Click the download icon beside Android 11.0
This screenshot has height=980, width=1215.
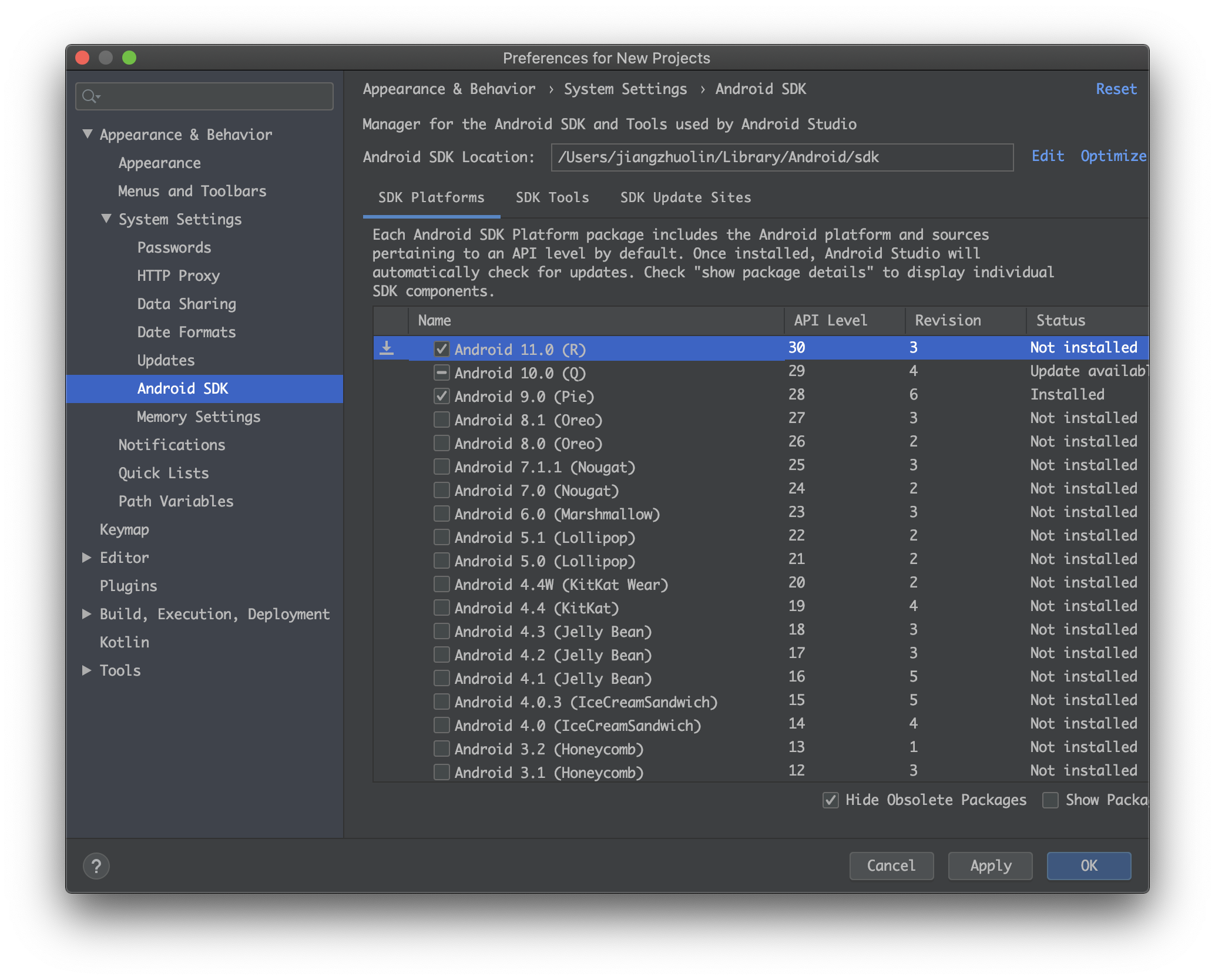[x=387, y=348]
